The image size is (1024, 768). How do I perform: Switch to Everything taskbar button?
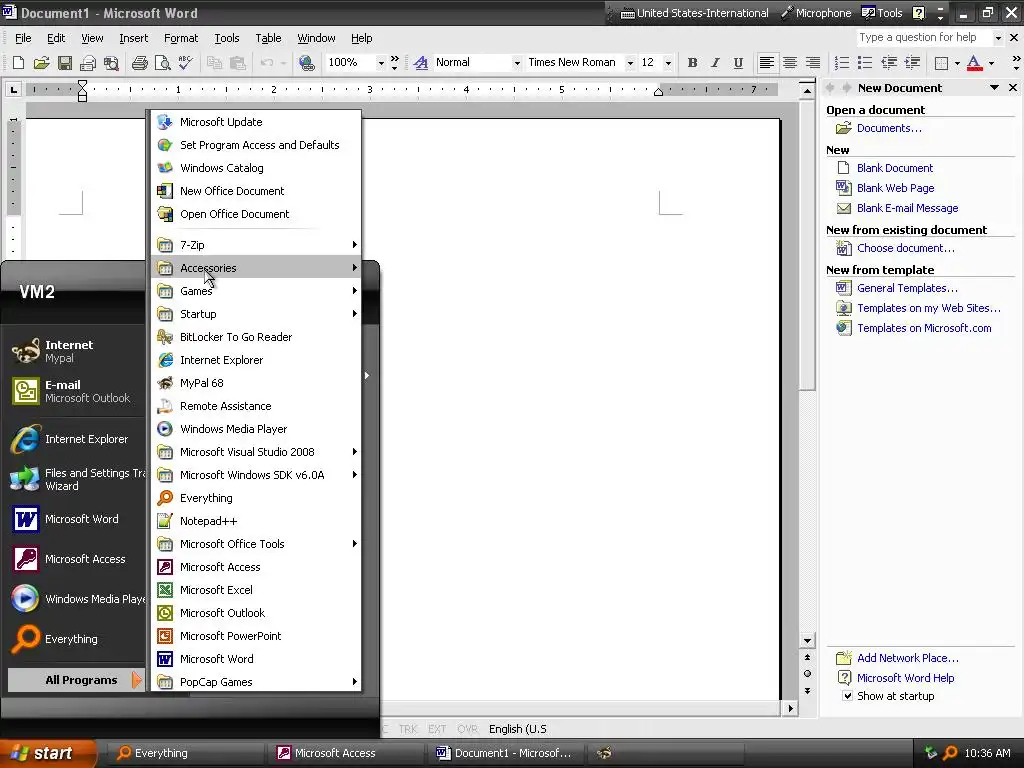(185, 753)
